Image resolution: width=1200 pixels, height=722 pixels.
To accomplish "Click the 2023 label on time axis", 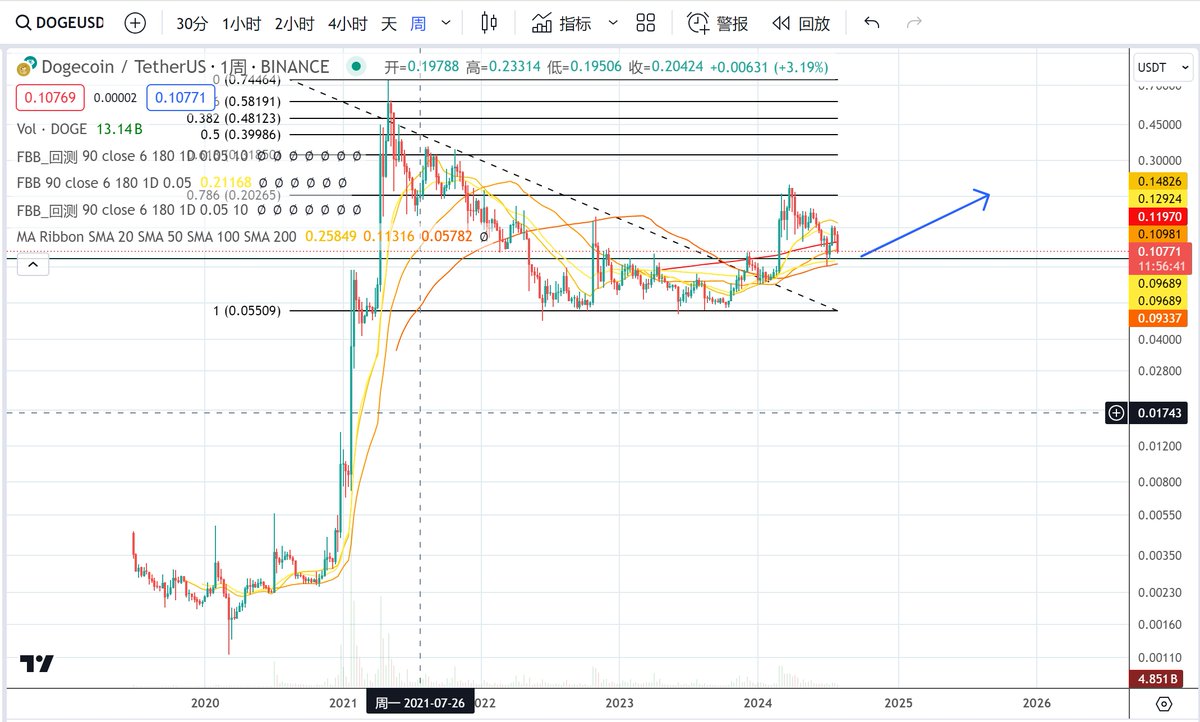I will [x=620, y=702].
